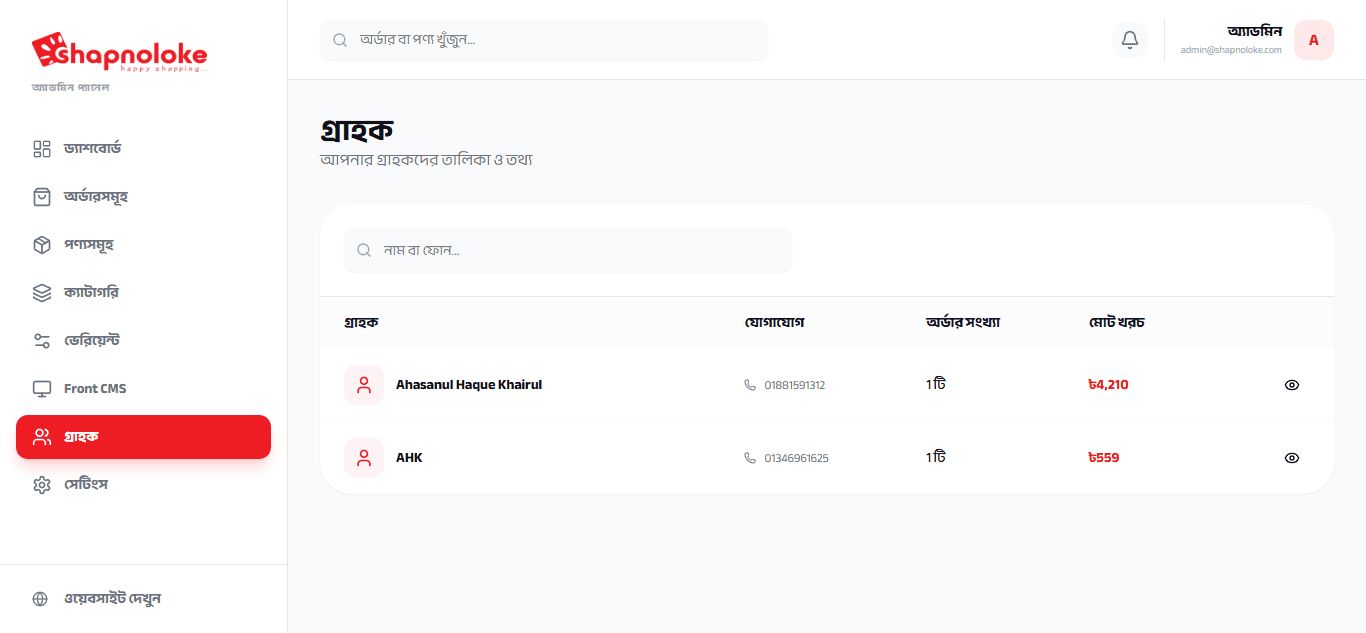Open ভেরিয়েন্ট sidebar menu item
The height and width of the screenshot is (633, 1366).
coord(91,341)
